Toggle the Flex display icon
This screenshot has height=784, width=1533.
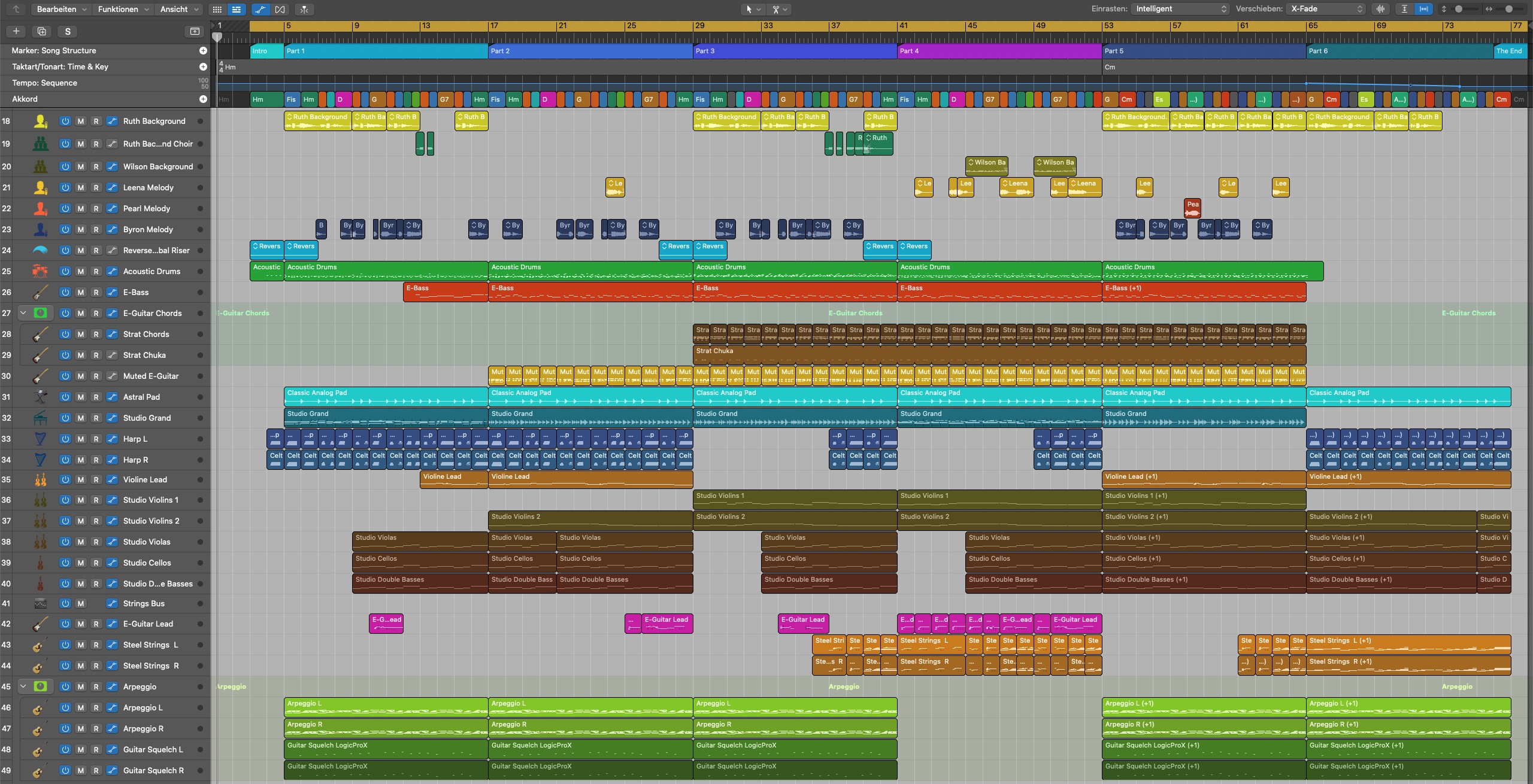pyautogui.click(x=280, y=10)
